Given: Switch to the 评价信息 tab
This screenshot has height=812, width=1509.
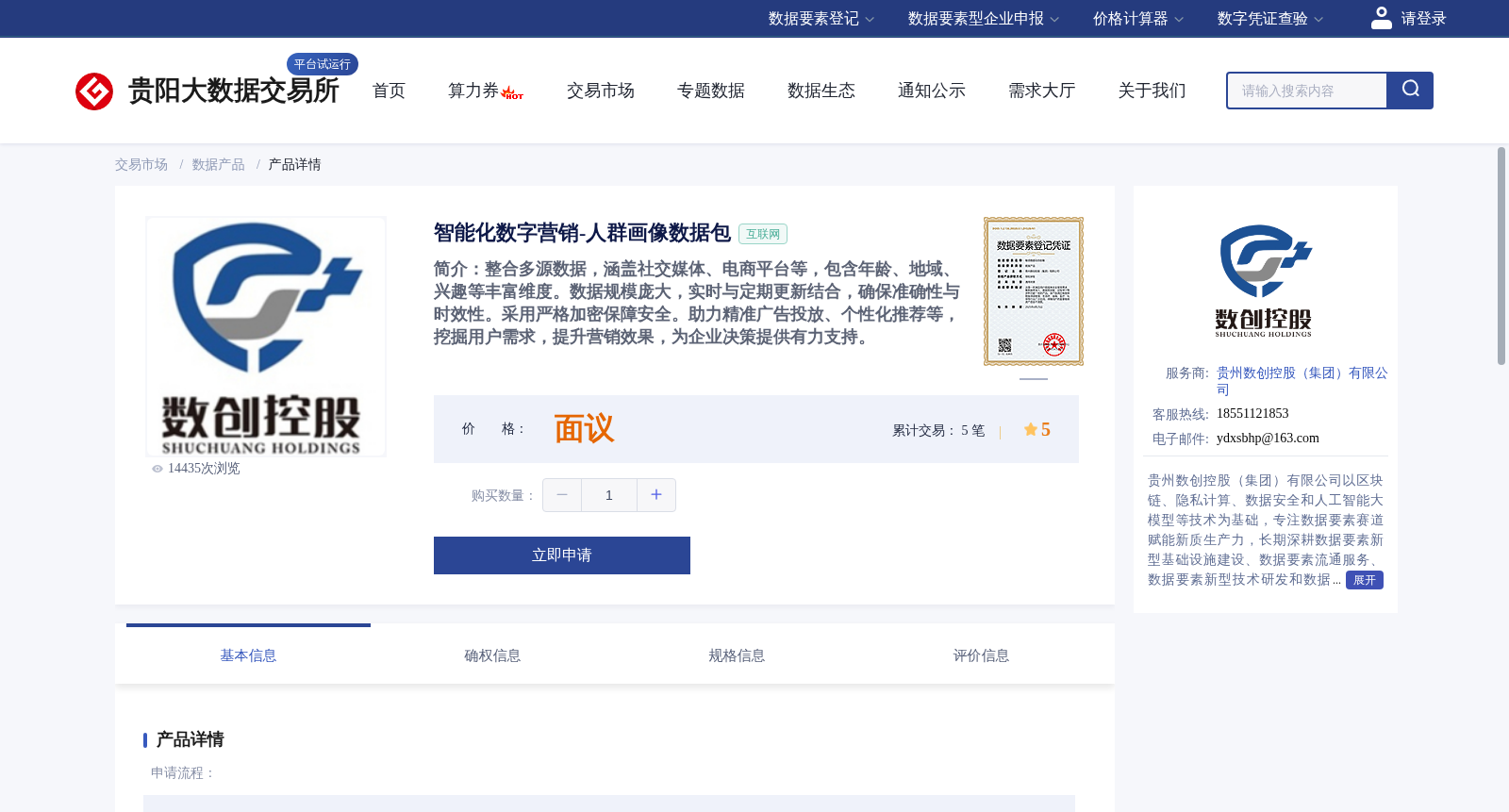Looking at the screenshot, I should coord(981,655).
